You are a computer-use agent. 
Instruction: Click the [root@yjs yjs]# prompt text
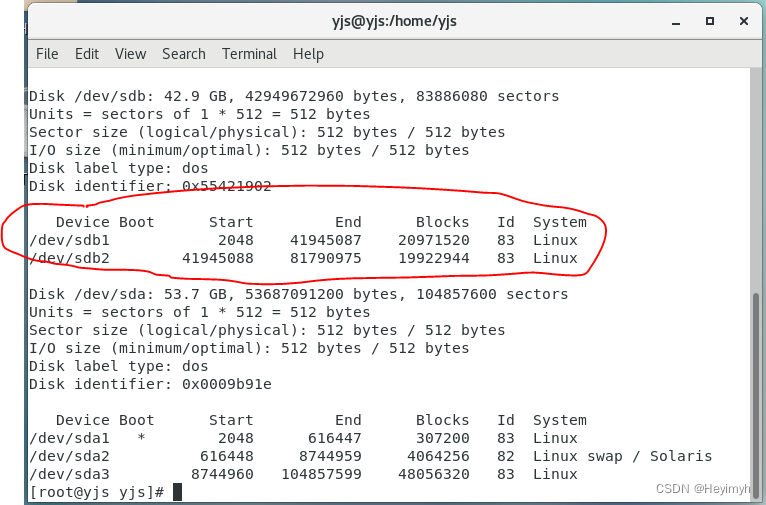point(97,492)
